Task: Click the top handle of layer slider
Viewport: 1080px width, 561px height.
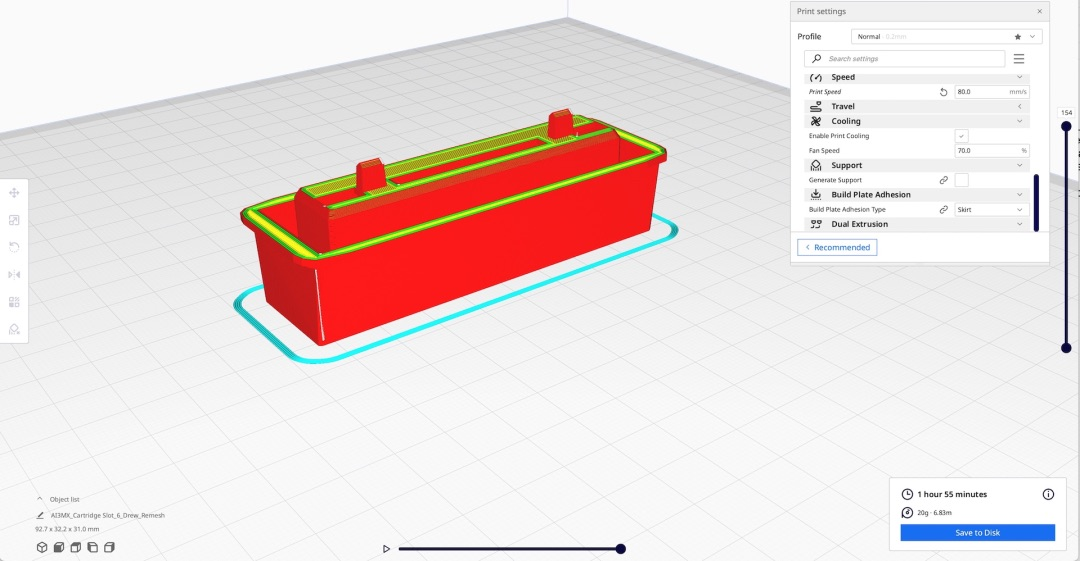Action: pos(1066,126)
